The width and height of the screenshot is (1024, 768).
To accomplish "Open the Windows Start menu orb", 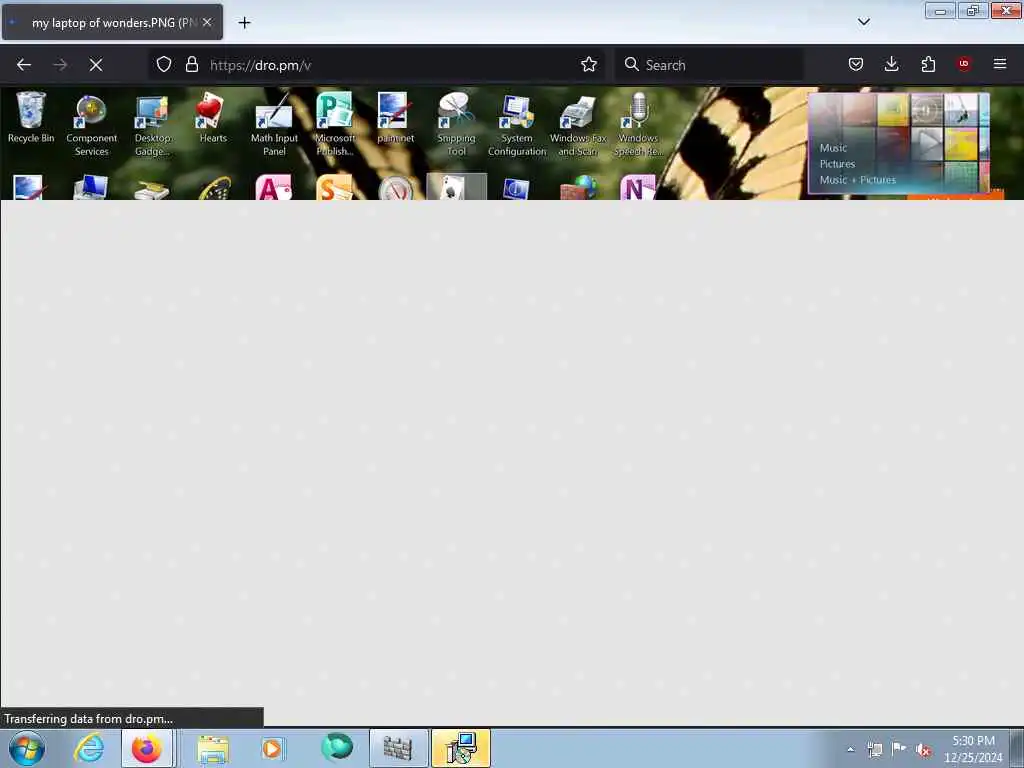I will pos(27,748).
